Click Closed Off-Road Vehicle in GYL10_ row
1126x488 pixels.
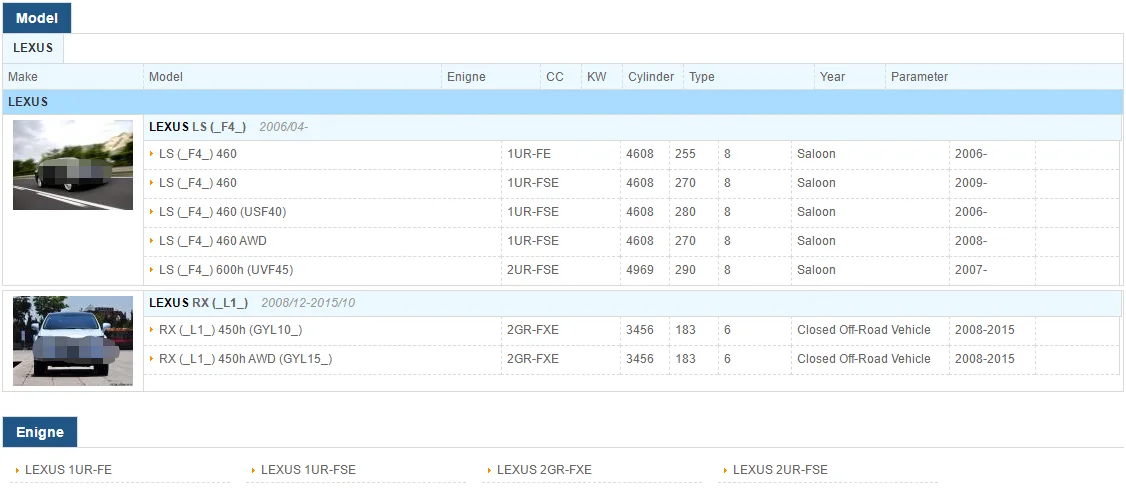(864, 329)
